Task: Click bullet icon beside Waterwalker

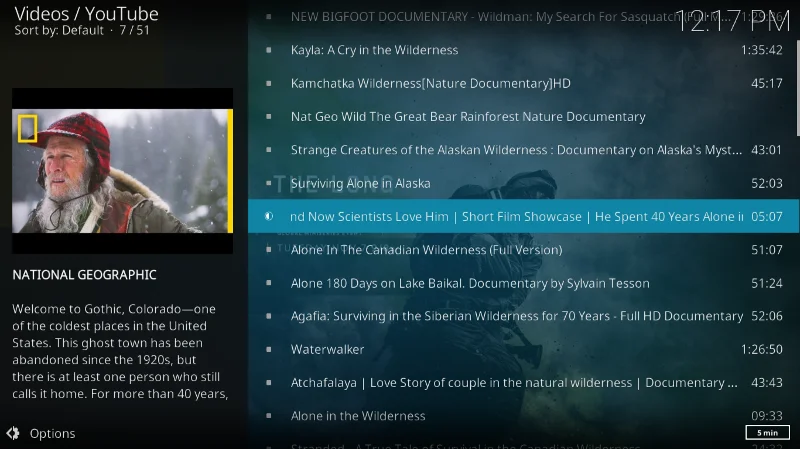Action: pyautogui.click(x=269, y=349)
